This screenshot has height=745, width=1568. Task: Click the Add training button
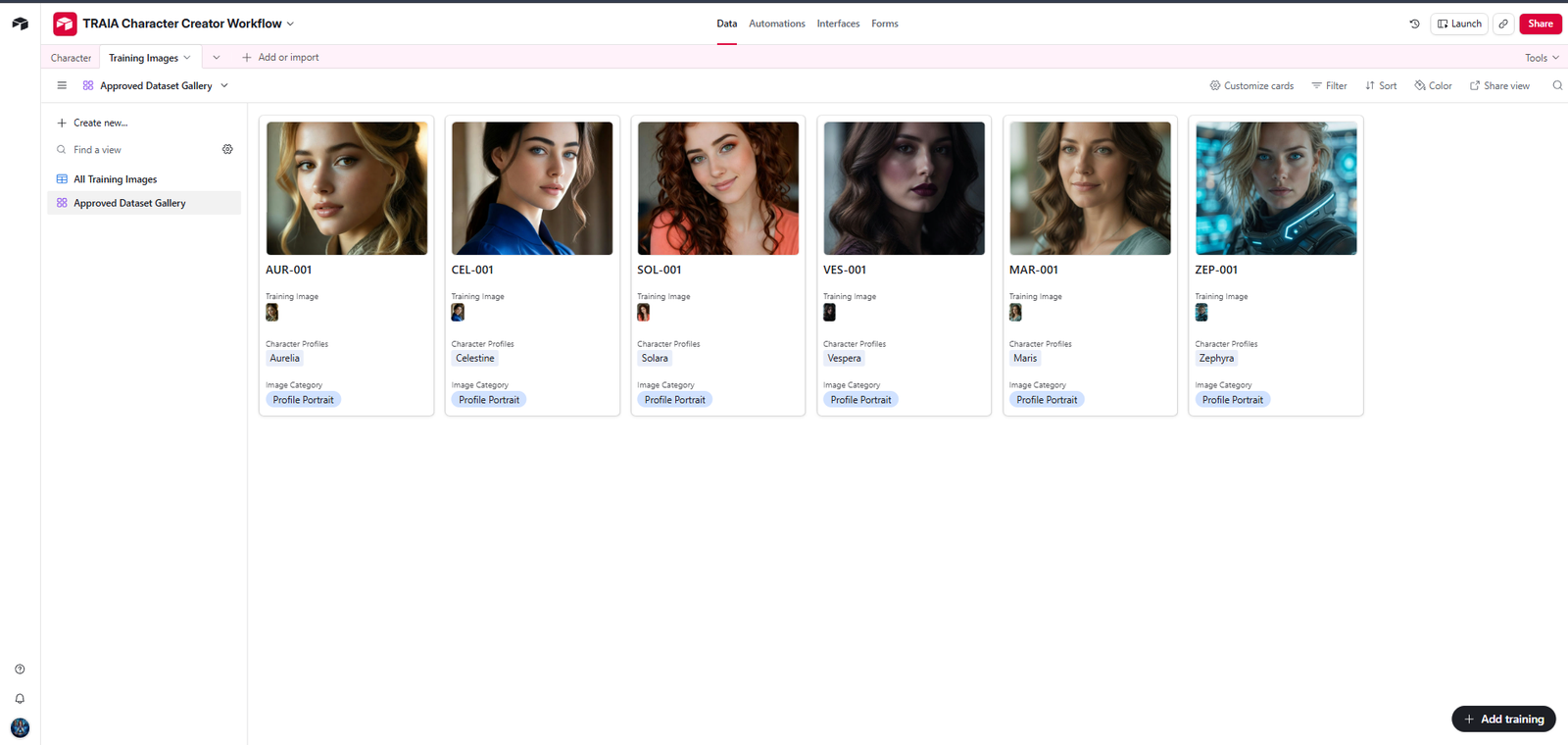tap(1503, 719)
